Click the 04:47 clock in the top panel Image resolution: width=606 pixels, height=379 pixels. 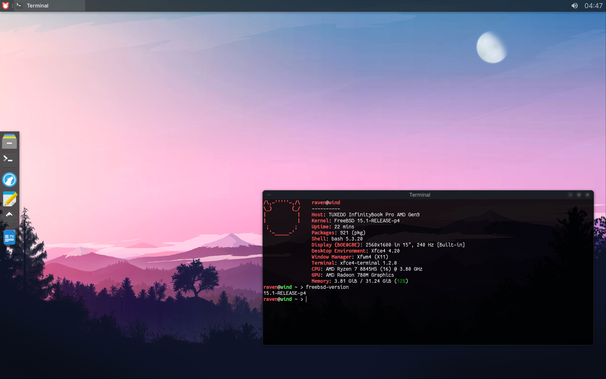pyautogui.click(x=593, y=5)
